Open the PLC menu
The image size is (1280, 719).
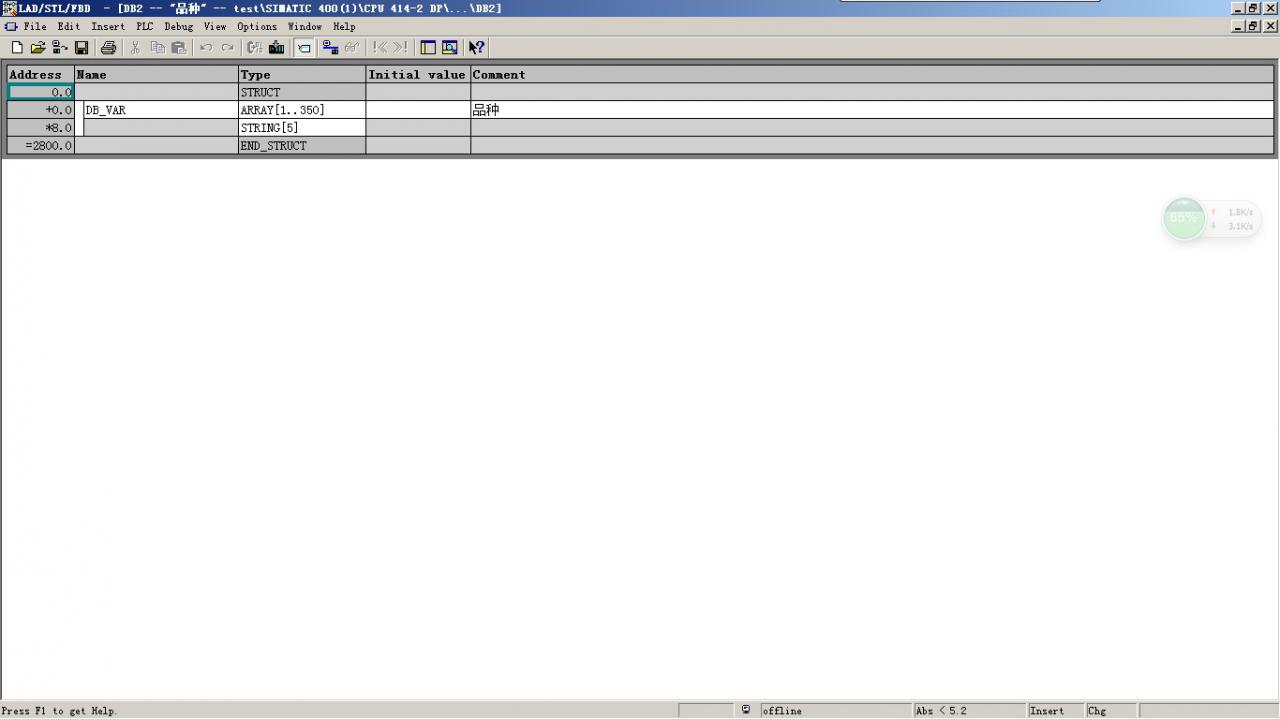click(145, 27)
